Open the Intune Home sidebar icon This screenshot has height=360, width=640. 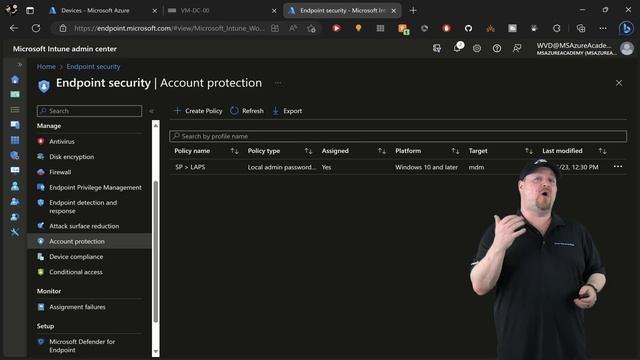point(15,79)
